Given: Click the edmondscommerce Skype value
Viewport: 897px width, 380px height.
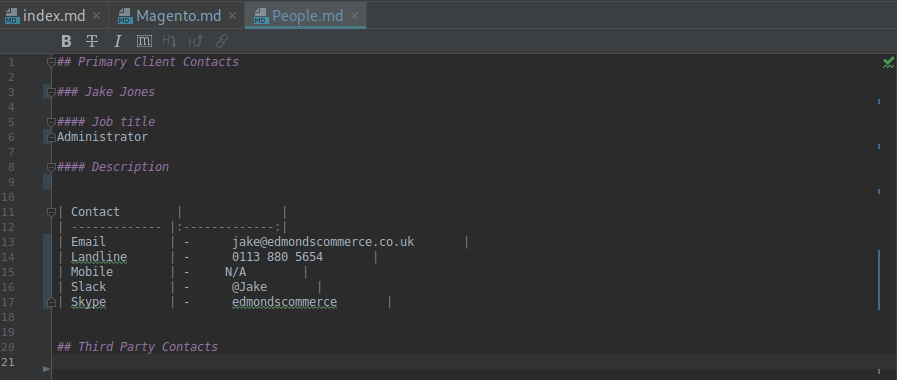Looking at the screenshot, I should click(284, 302).
